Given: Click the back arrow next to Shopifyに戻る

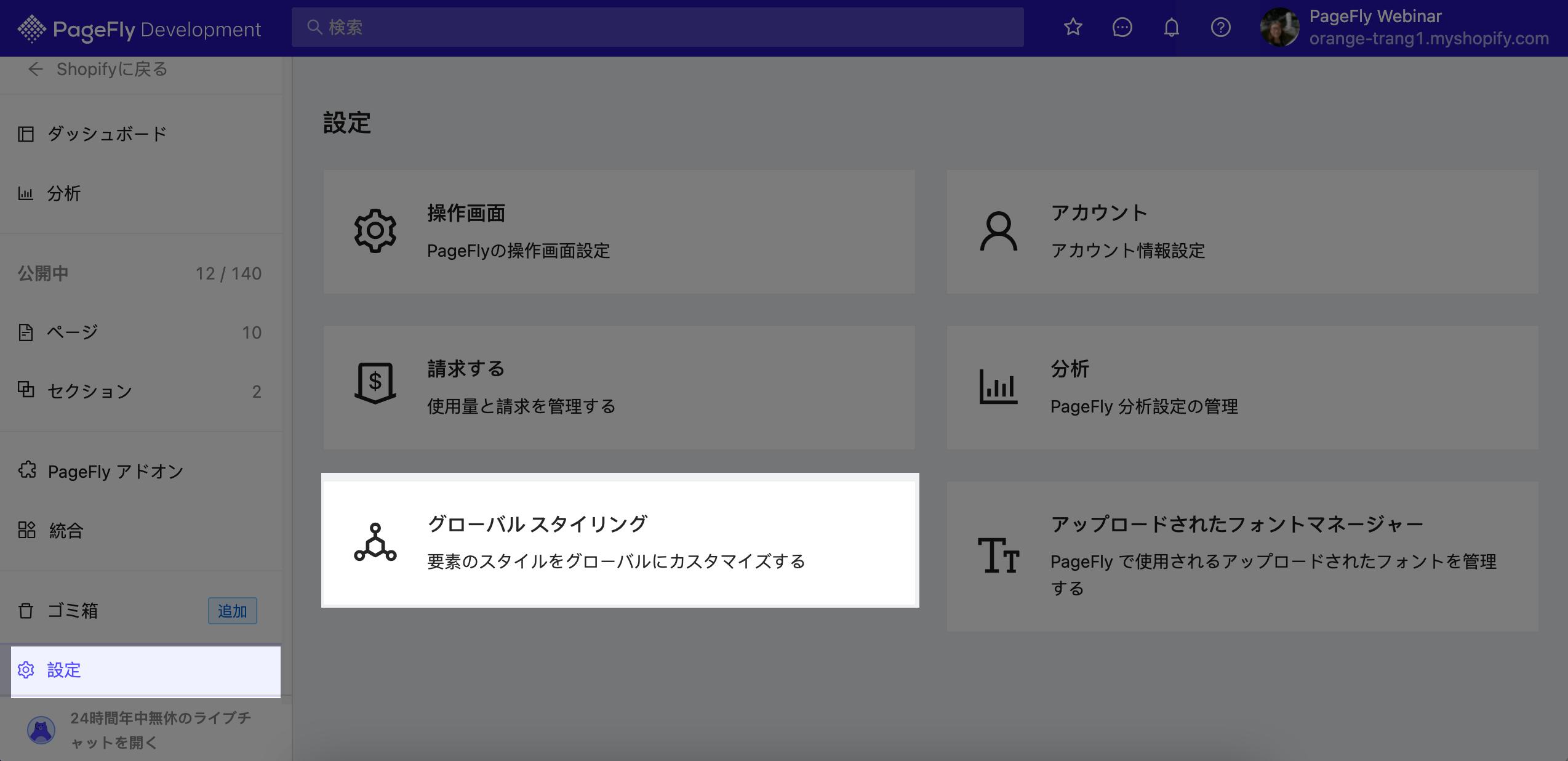Looking at the screenshot, I should tap(35, 69).
